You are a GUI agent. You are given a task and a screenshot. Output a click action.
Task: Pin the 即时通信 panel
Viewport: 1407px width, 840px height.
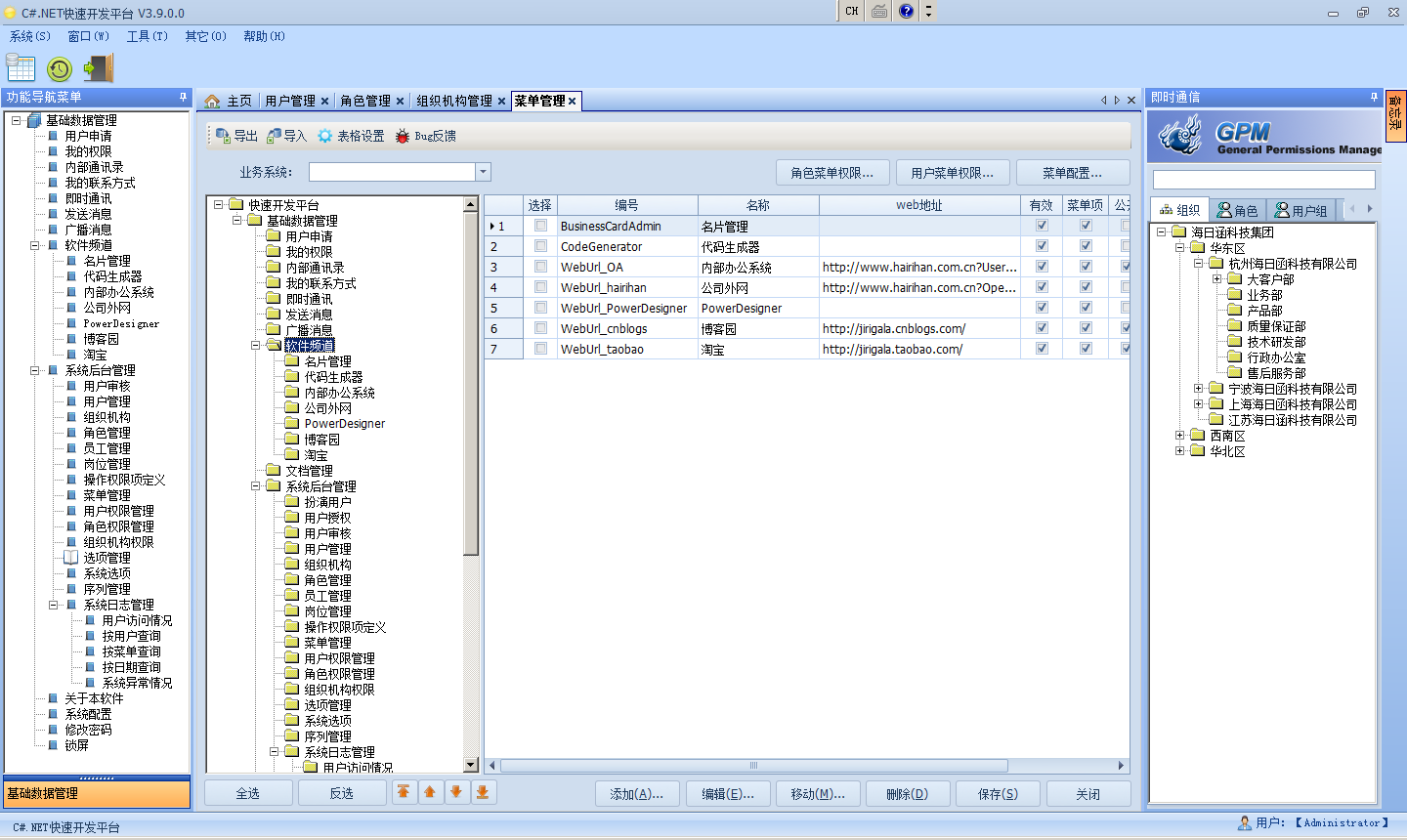1374,97
